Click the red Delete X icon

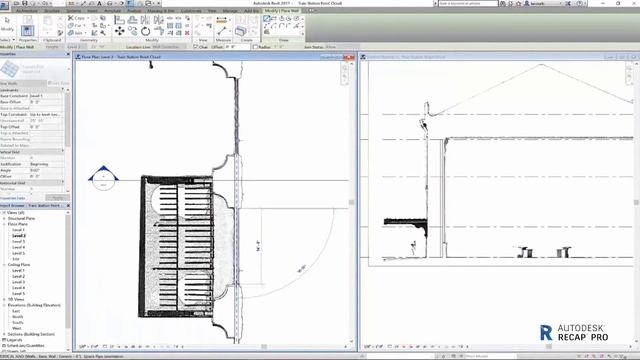(187, 33)
